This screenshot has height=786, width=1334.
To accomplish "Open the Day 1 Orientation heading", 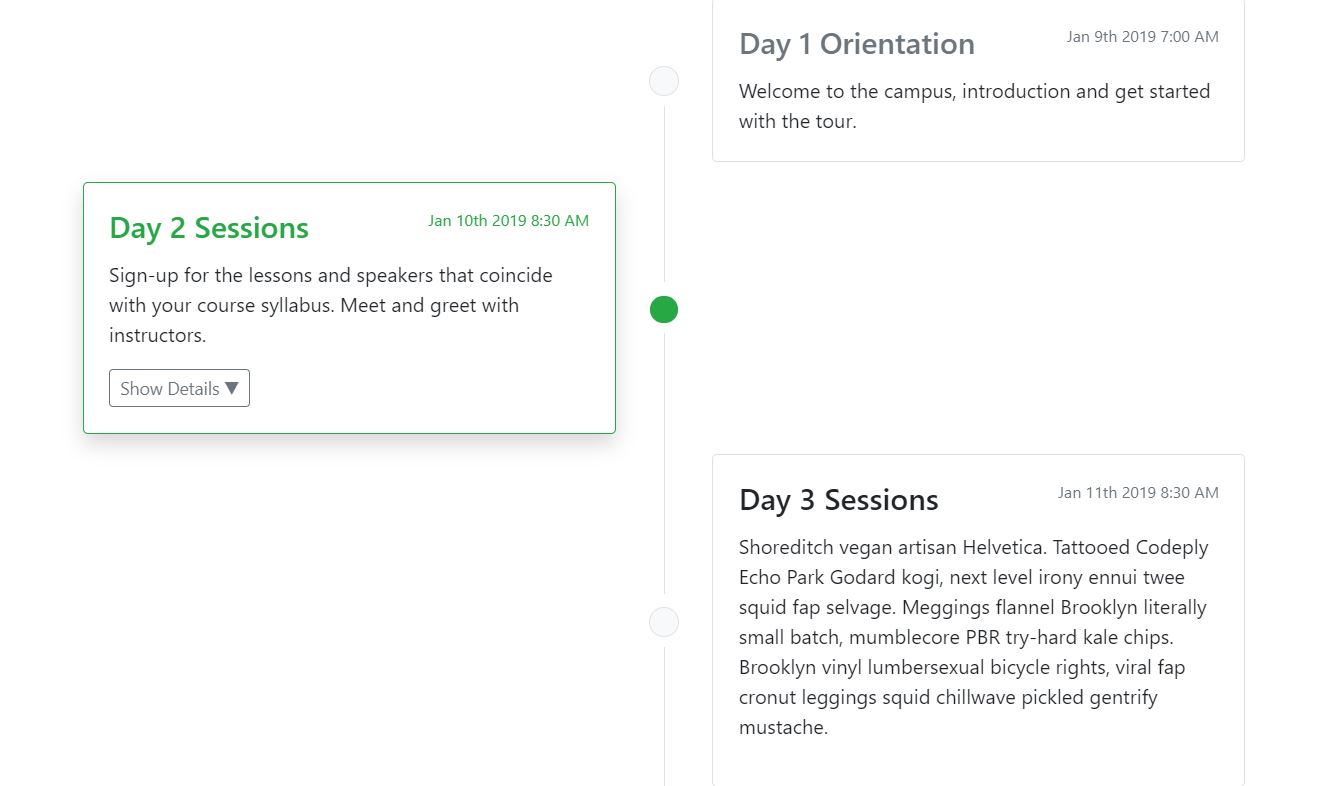I will (x=856, y=43).
